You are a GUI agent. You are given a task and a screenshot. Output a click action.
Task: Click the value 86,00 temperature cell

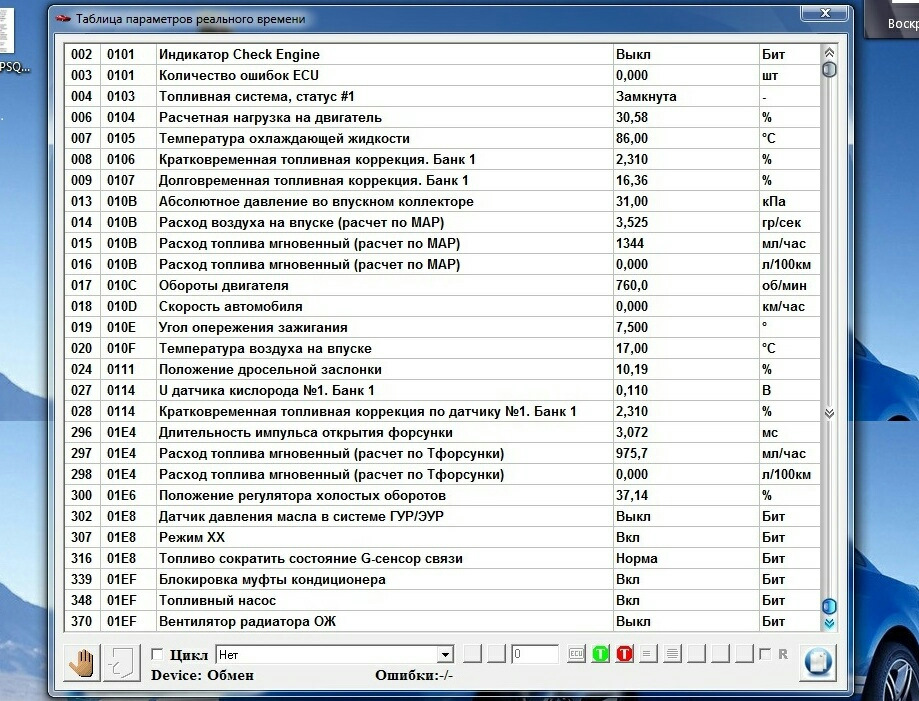(x=686, y=138)
